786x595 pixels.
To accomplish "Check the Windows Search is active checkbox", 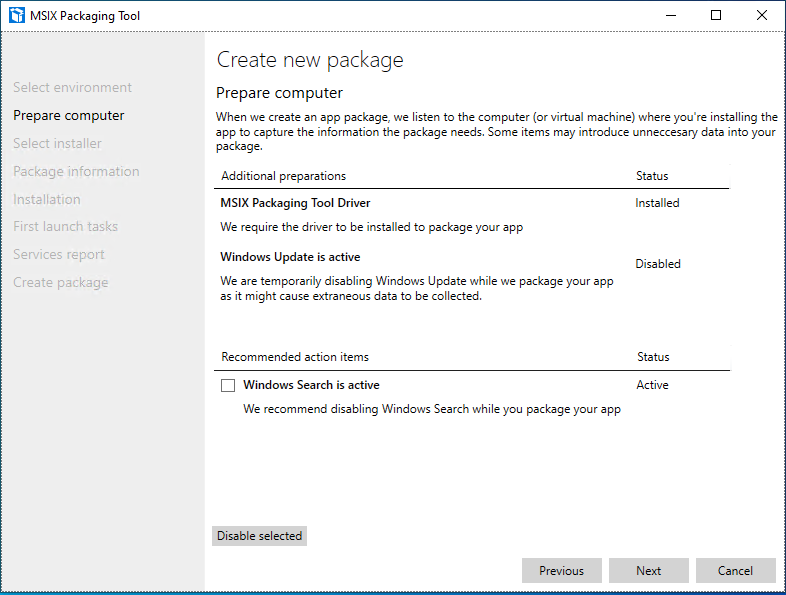I will (x=228, y=385).
